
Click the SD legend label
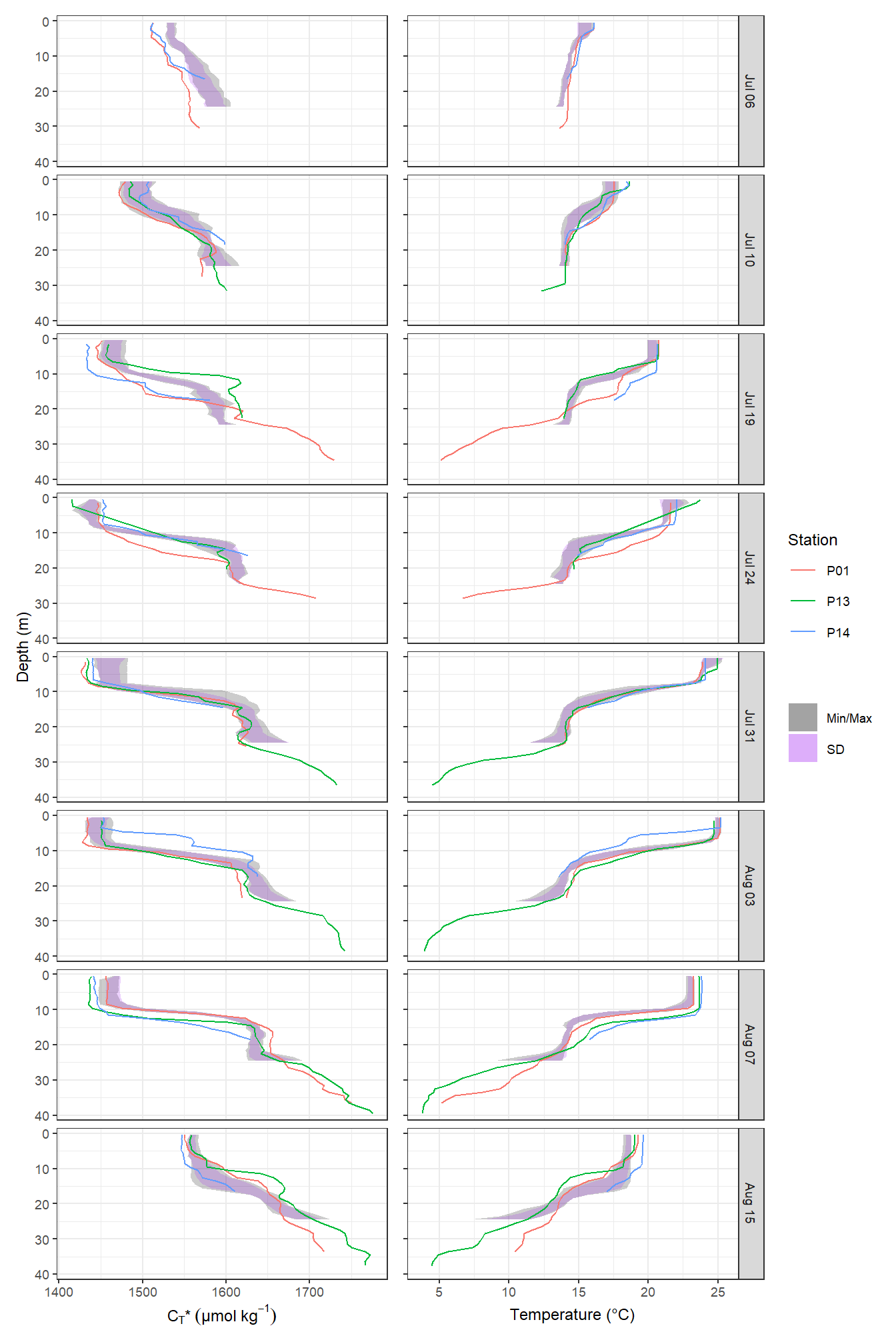(x=835, y=749)
